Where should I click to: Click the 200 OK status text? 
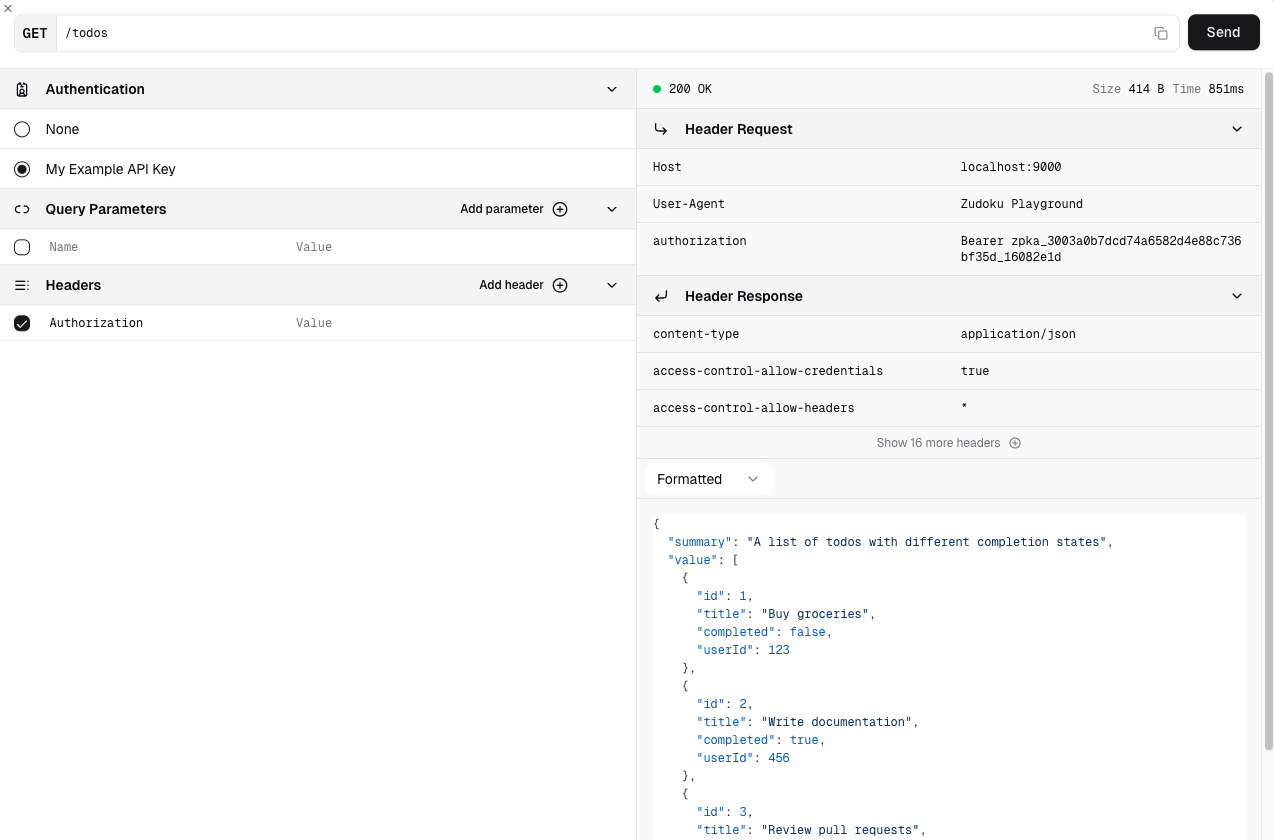[690, 89]
